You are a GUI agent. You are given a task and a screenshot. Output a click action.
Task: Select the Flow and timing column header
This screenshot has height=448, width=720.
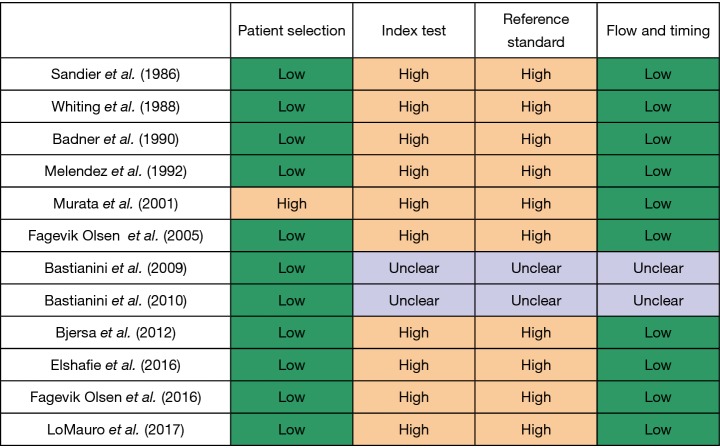(658, 31)
